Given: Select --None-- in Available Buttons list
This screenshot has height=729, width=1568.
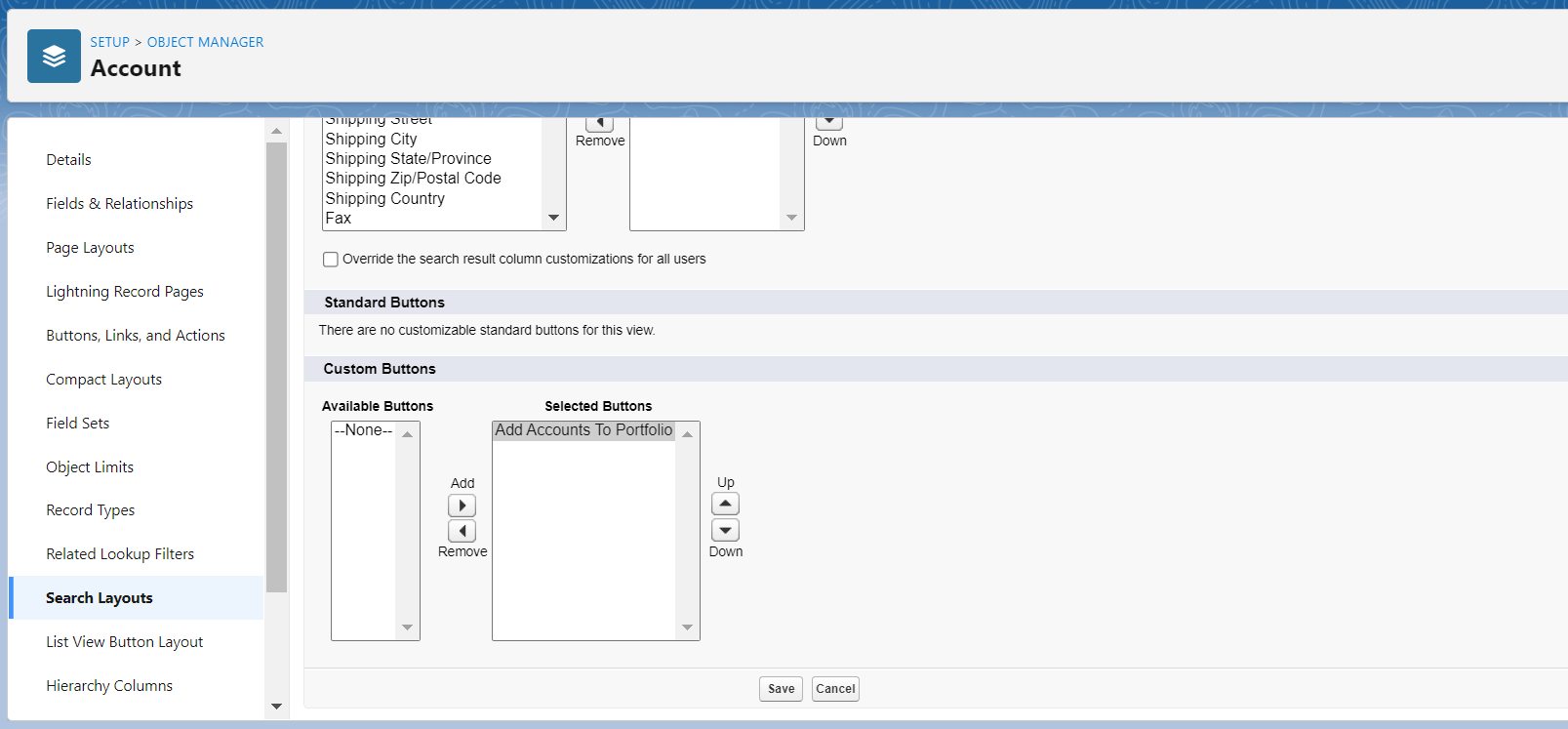Looking at the screenshot, I should pyautogui.click(x=363, y=430).
